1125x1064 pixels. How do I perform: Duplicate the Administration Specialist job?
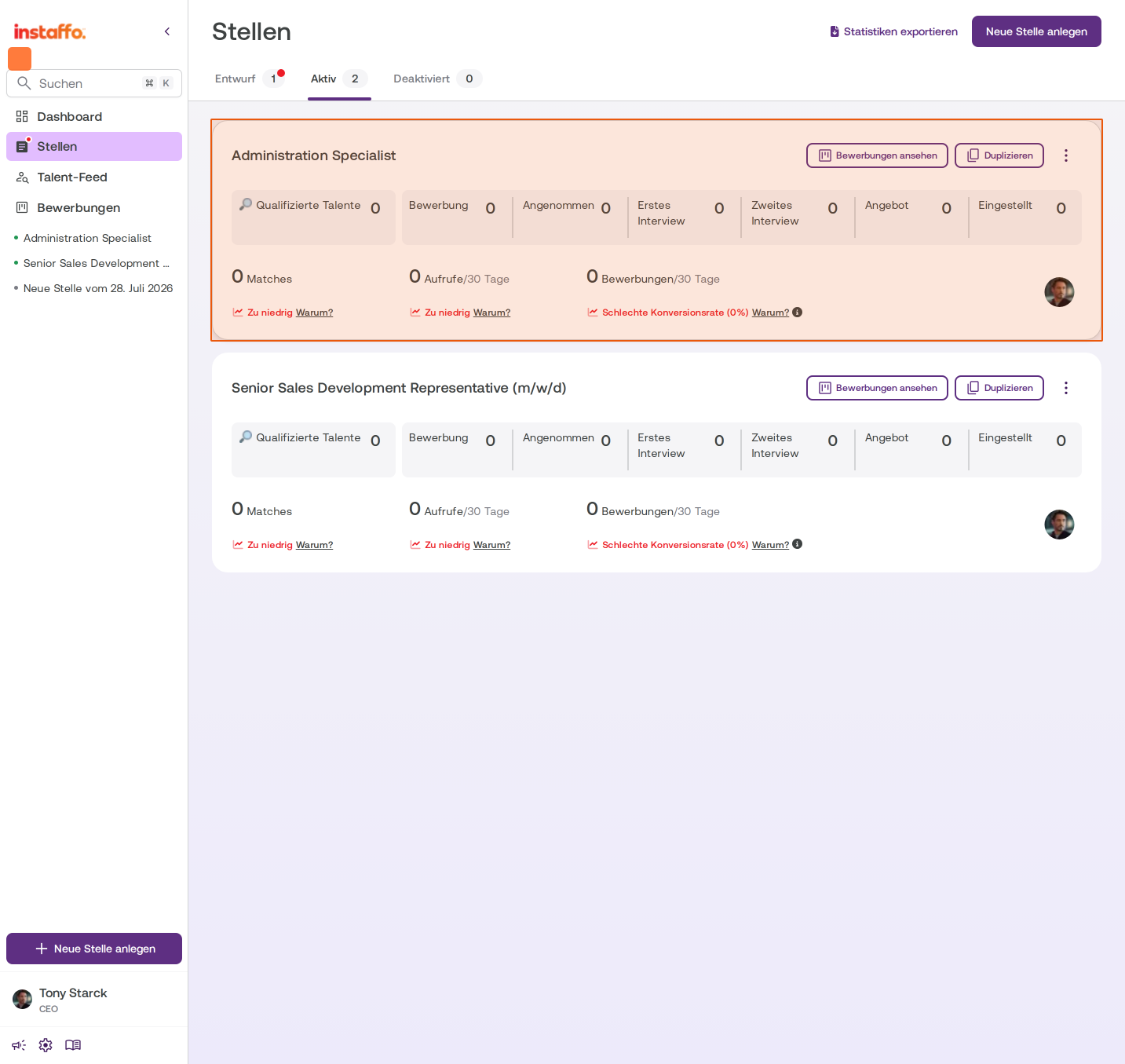pyautogui.click(x=999, y=155)
